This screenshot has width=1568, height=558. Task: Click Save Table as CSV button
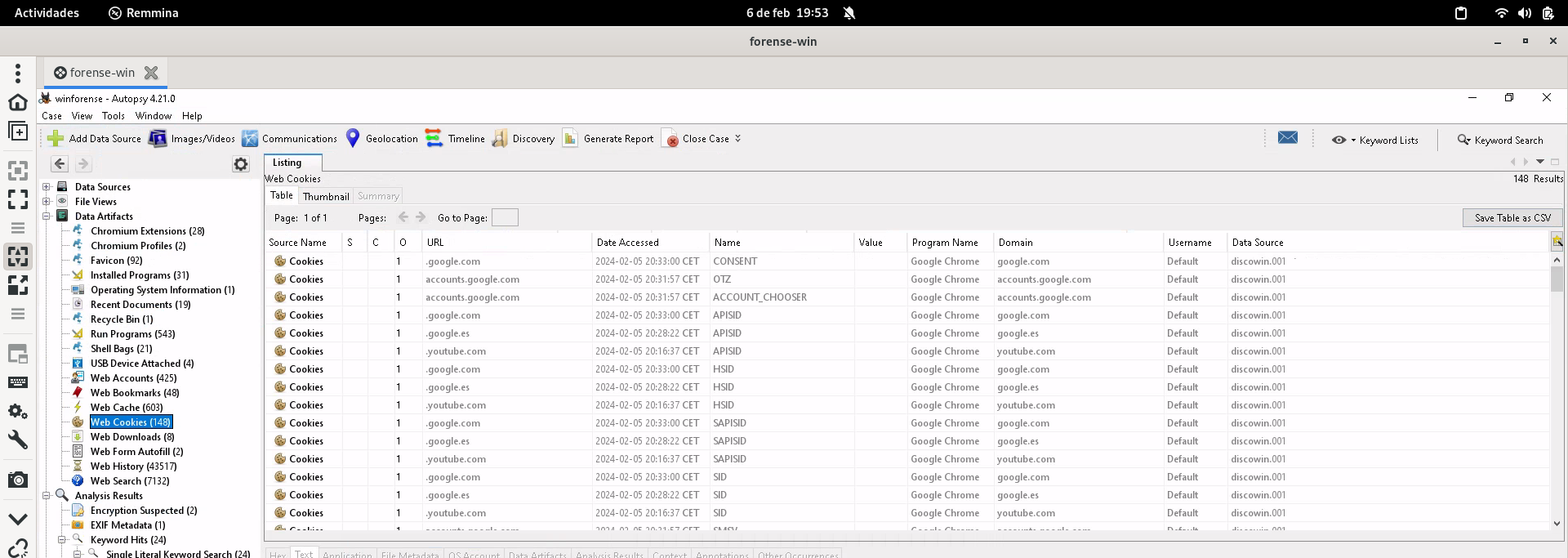point(1512,218)
